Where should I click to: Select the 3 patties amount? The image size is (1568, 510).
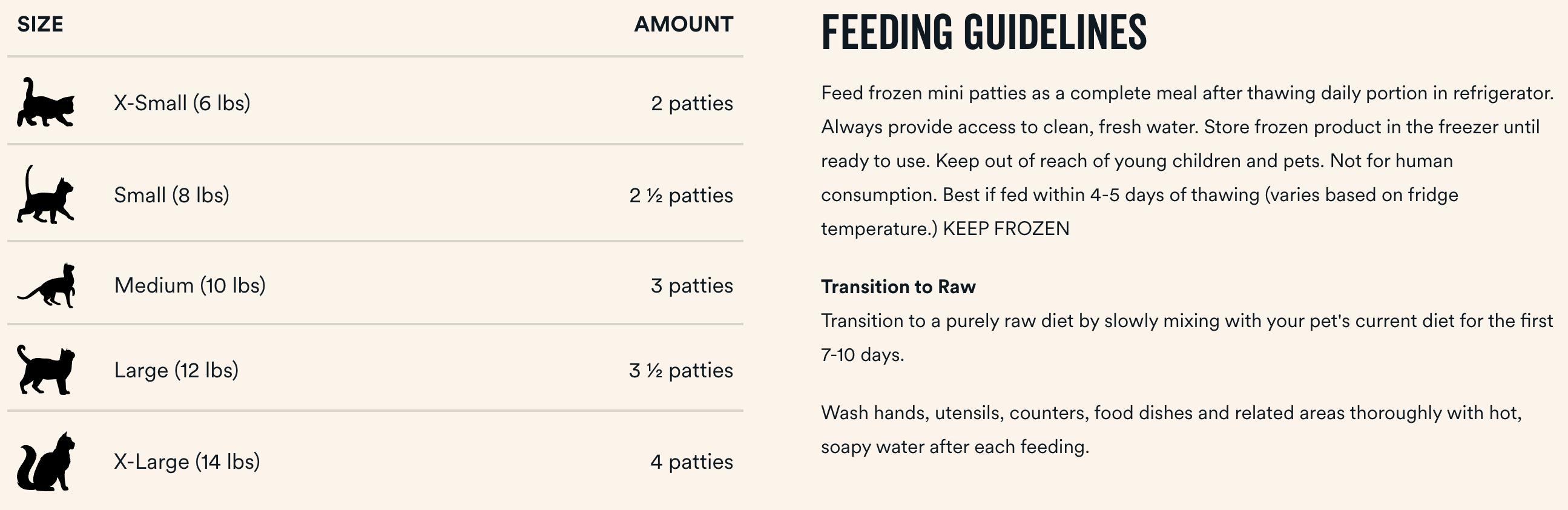pos(692,286)
